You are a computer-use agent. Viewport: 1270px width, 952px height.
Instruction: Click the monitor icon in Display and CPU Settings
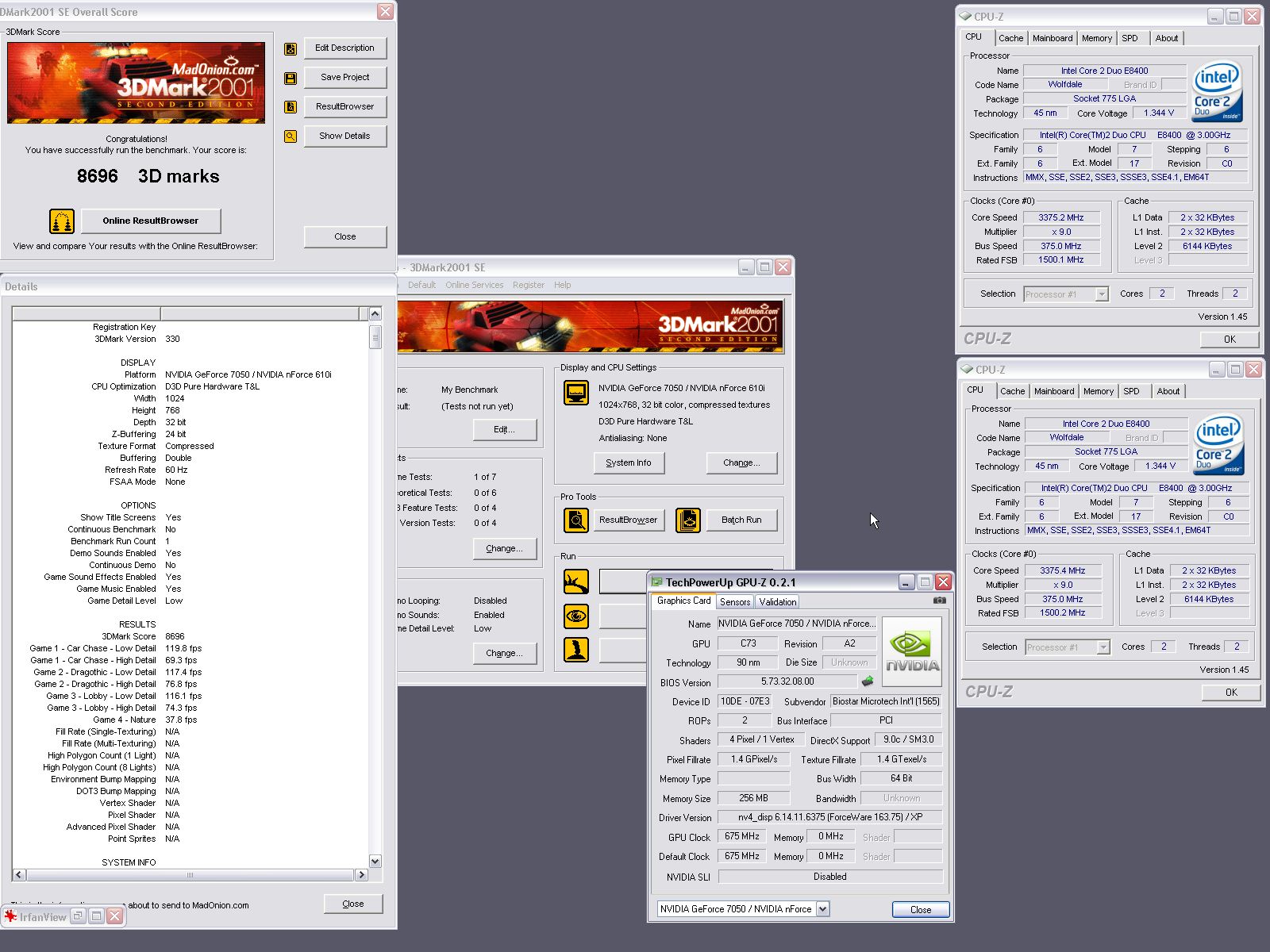(x=576, y=393)
